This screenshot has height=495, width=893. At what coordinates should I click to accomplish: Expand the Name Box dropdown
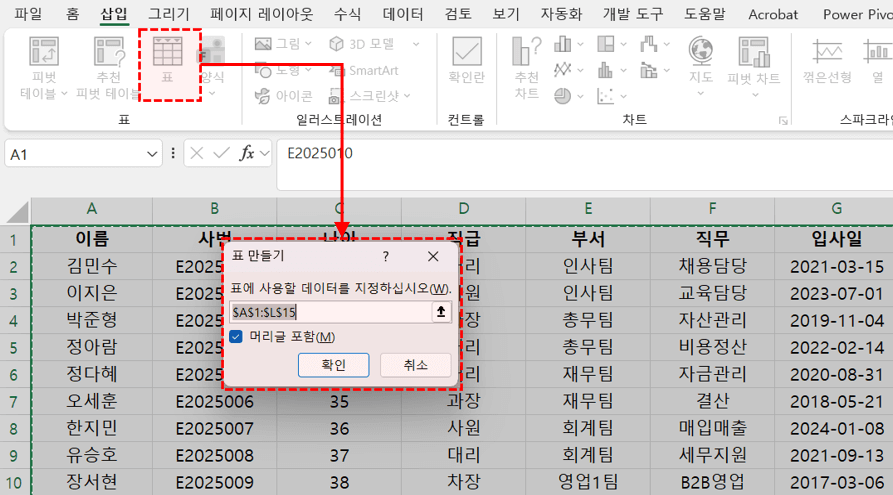point(151,154)
